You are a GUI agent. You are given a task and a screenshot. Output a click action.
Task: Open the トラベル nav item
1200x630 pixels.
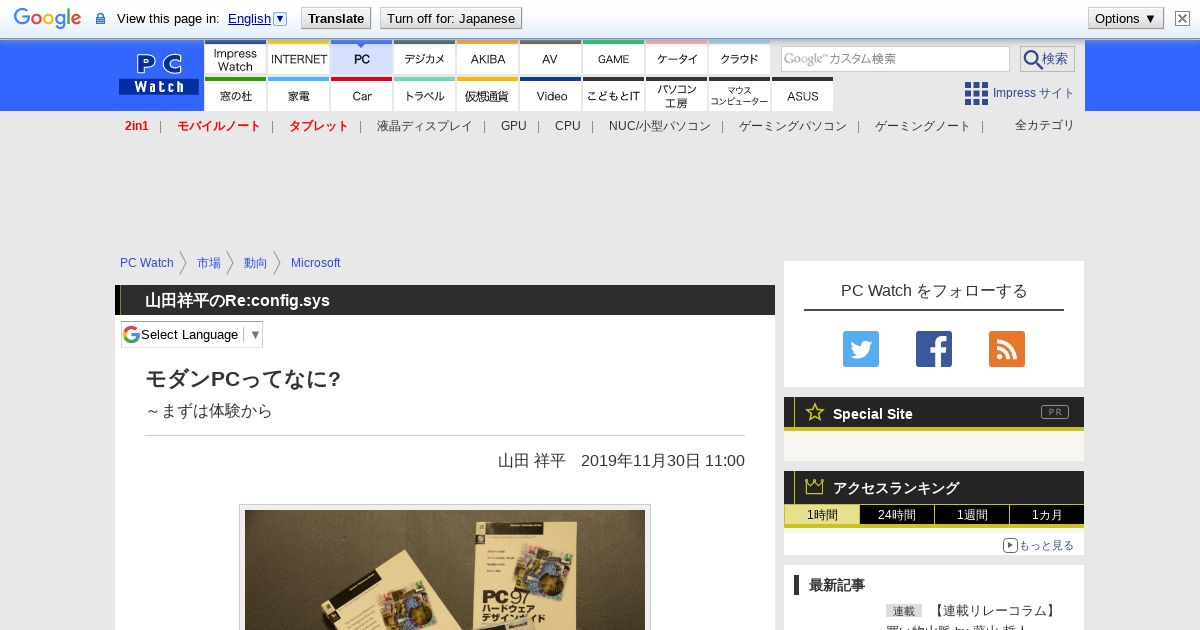pos(425,95)
